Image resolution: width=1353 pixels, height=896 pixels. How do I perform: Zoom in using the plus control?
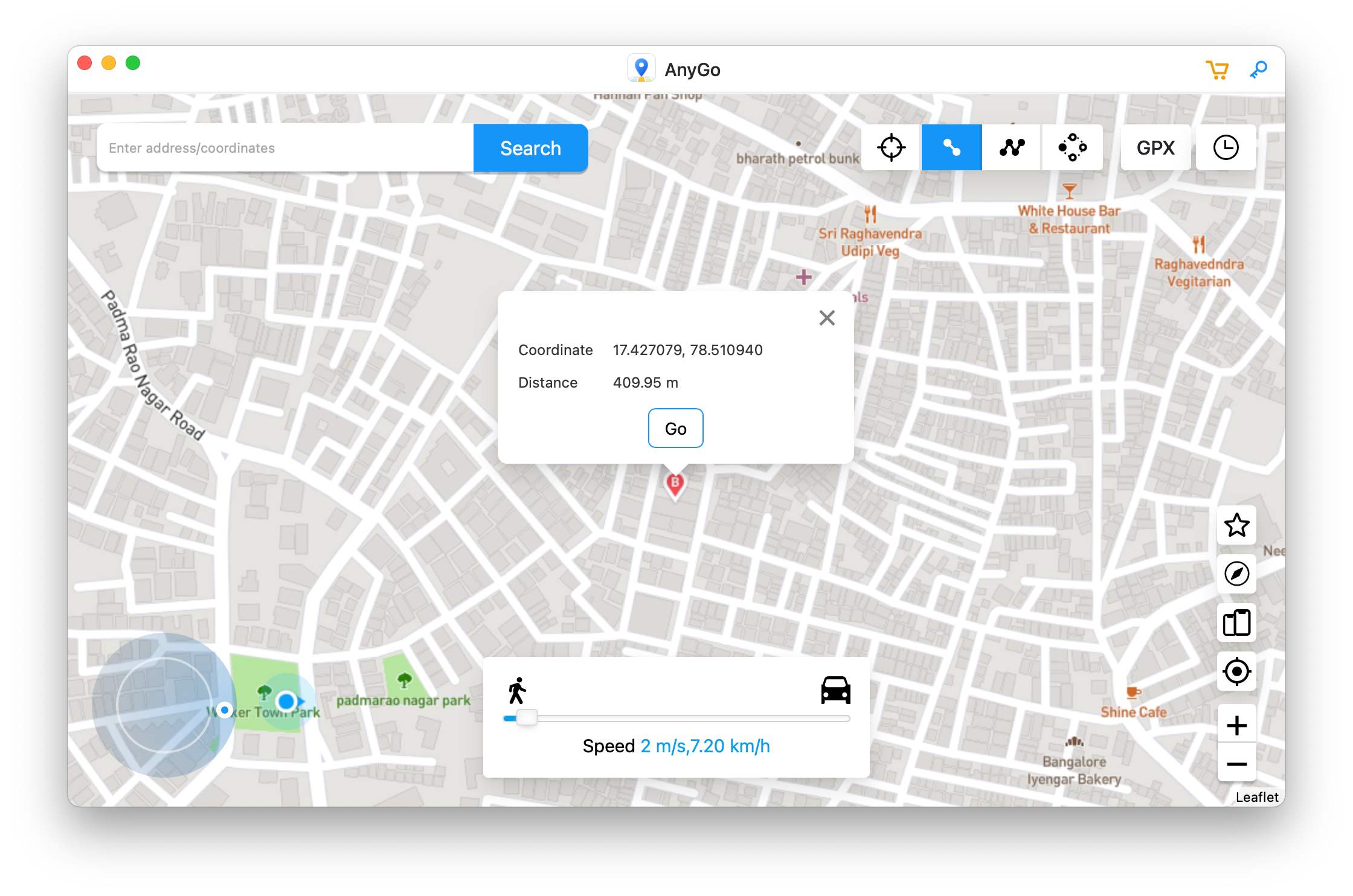(x=1237, y=725)
